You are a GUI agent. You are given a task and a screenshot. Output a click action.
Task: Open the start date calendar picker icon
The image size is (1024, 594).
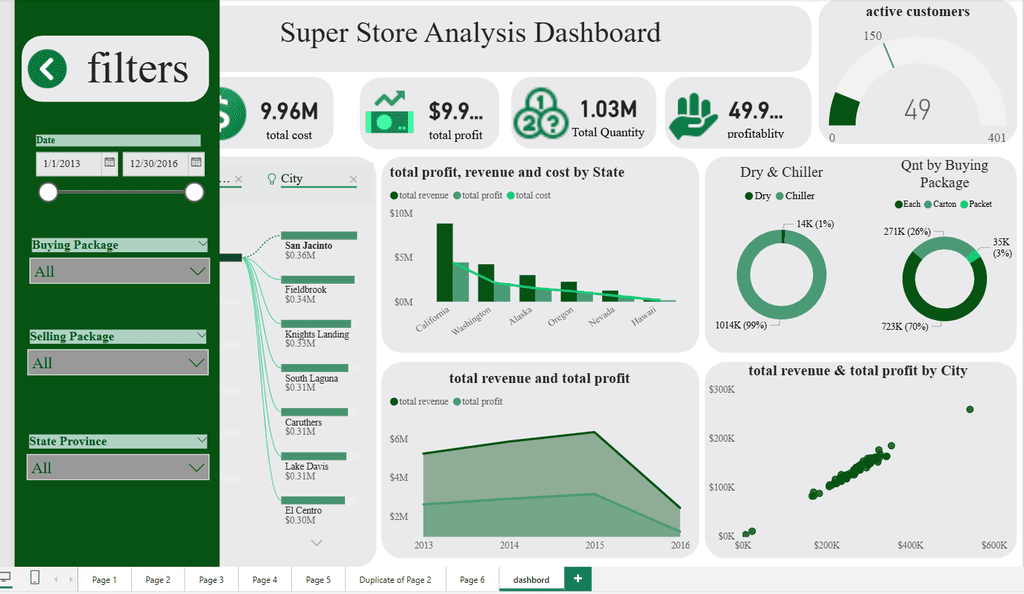pyautogui.click(x=110, y=162)
